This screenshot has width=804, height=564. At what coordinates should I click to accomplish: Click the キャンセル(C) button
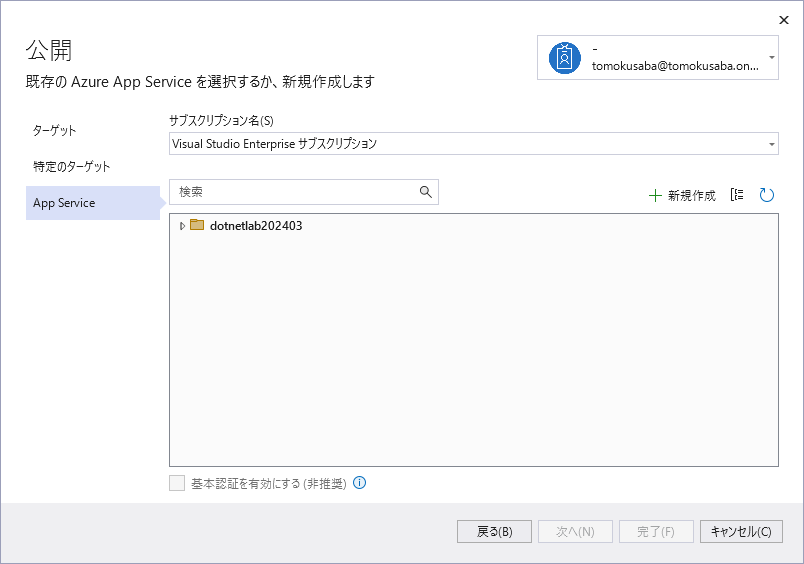[x=741, y=532]
